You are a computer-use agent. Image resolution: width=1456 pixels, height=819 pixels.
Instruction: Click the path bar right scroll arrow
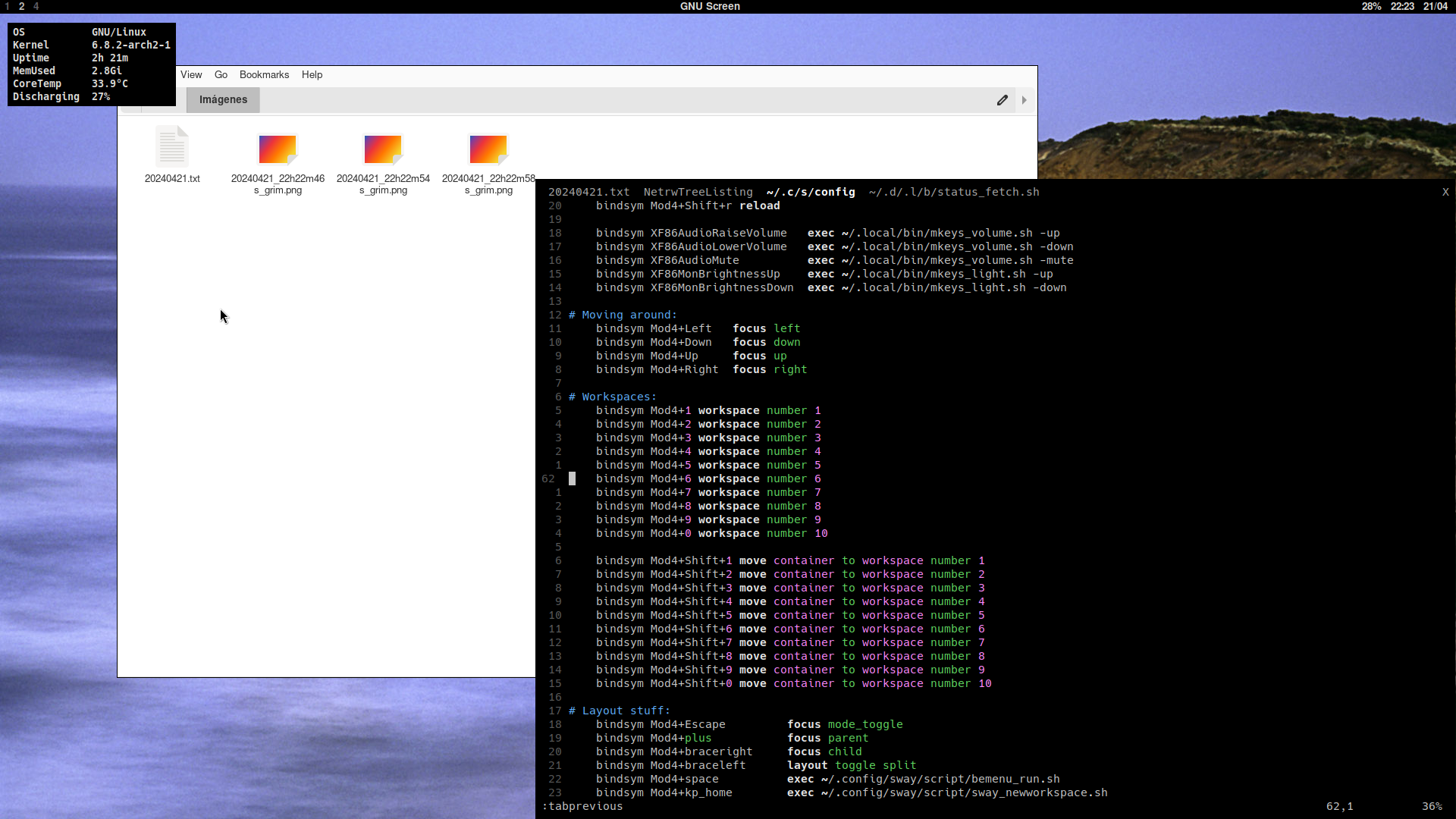pyautogui.click(x=1024, y=100)
